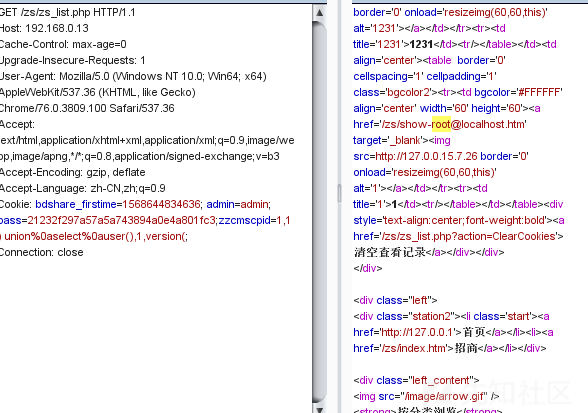
Task: Click the style='text-align:center;font-weight:bold' line
Action: pos(459,220)
